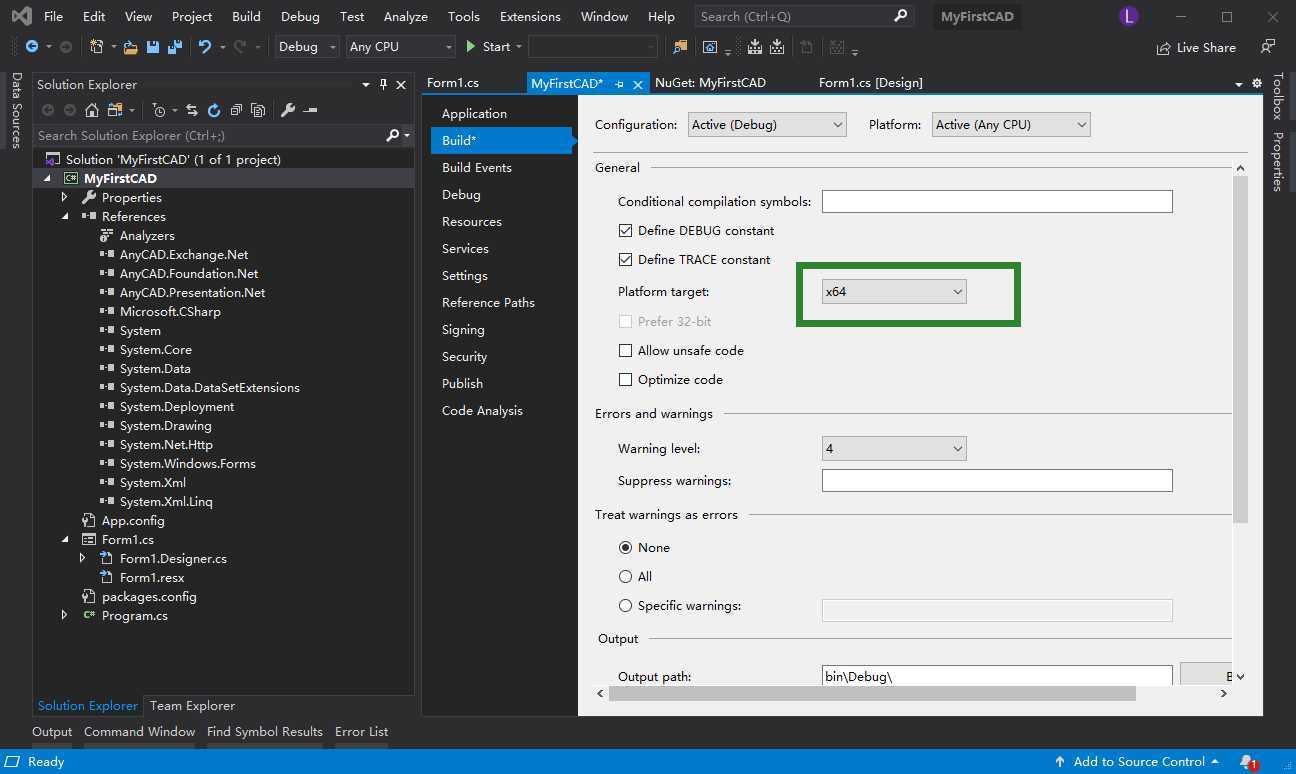Click the Pending Changes Filter clock icon

pos(159,110)
